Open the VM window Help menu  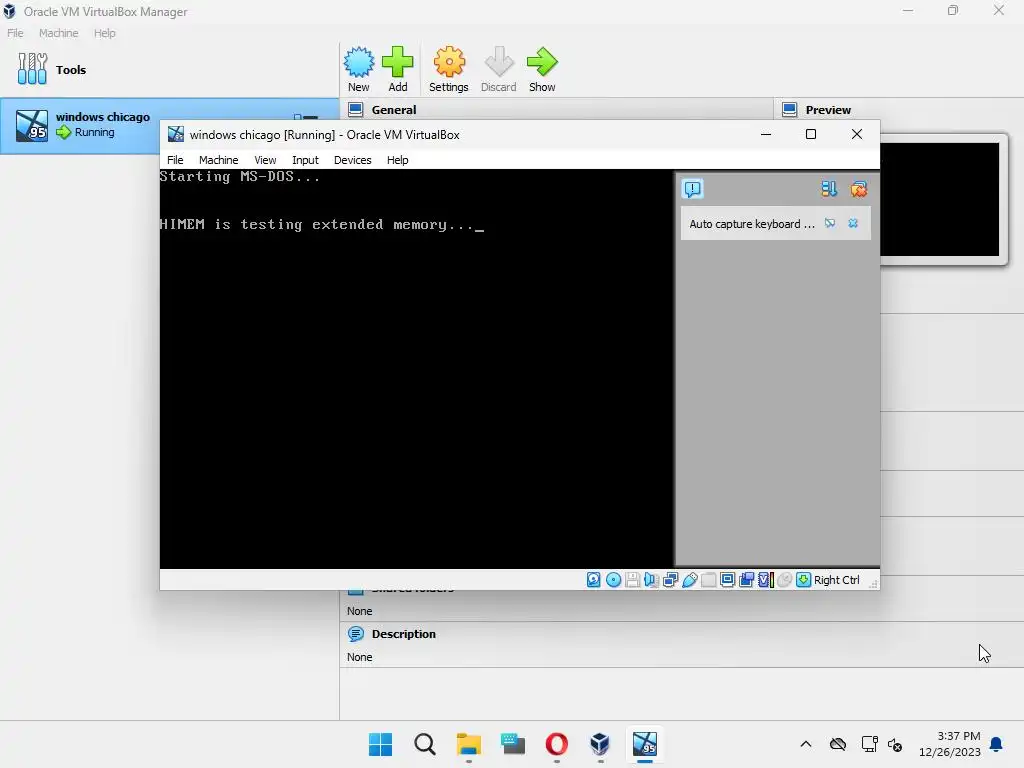pyautogui.click(x=397, y=160)
